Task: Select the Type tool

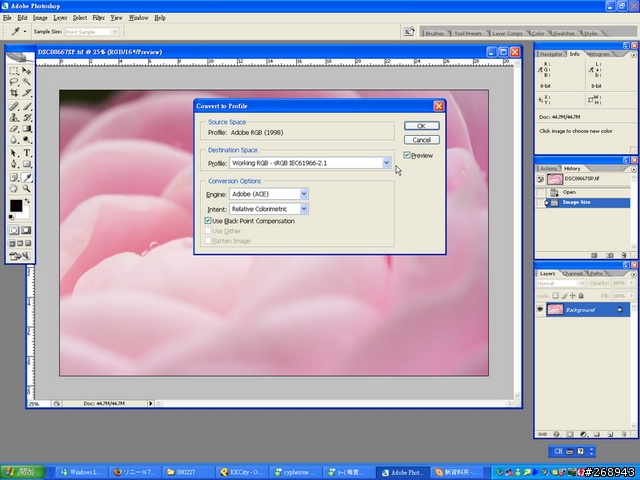Action: click(x=27, y=153)
